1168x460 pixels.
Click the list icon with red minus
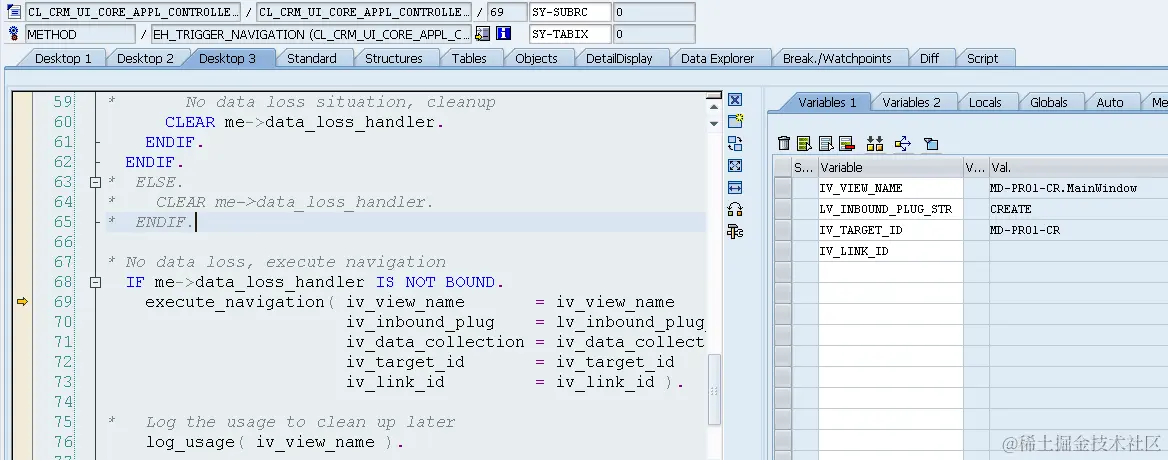coord(845,144)
